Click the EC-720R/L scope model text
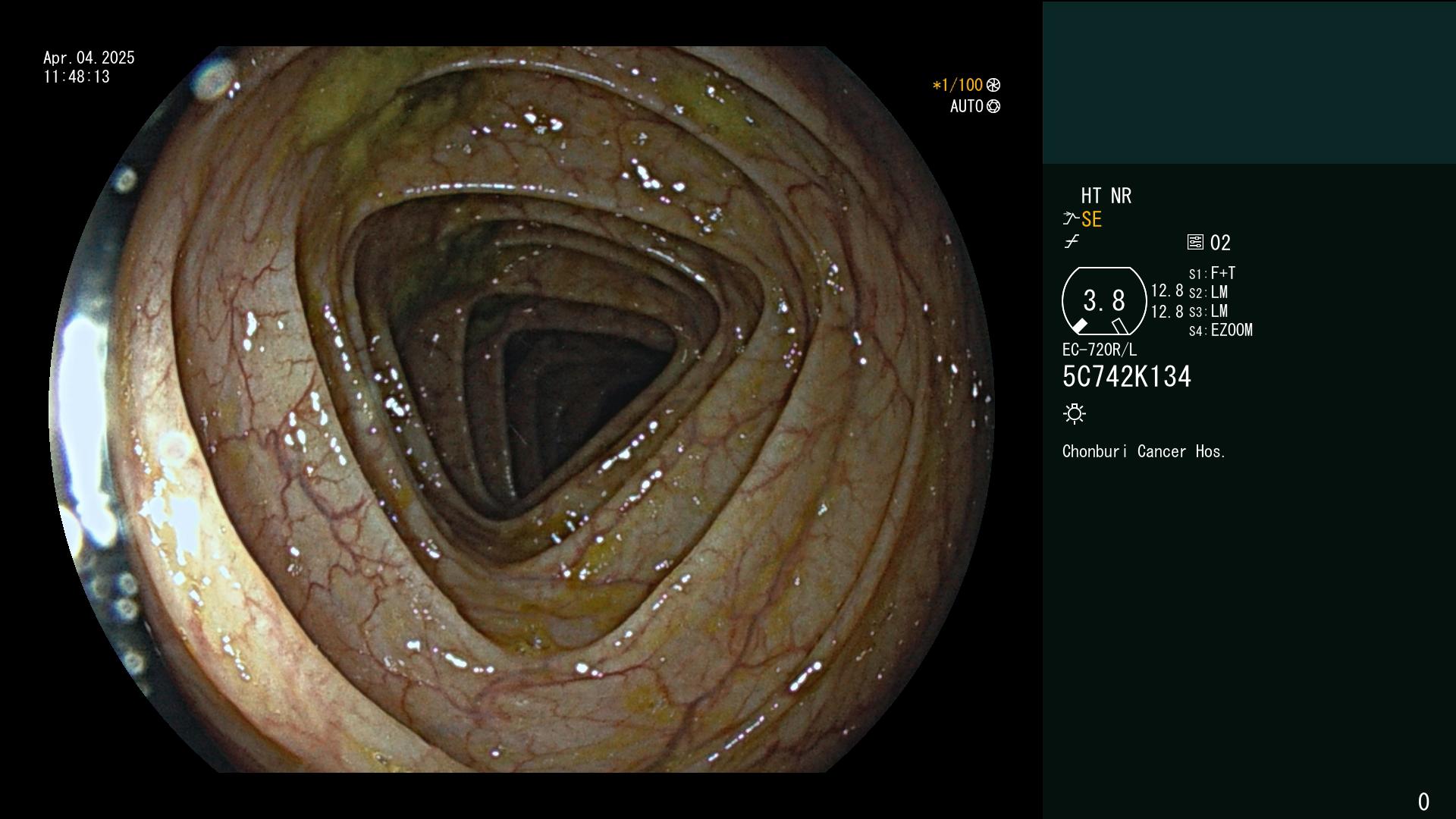Image resolution: width=1456 pixels, height=819 pixels. coord(1100,350)
